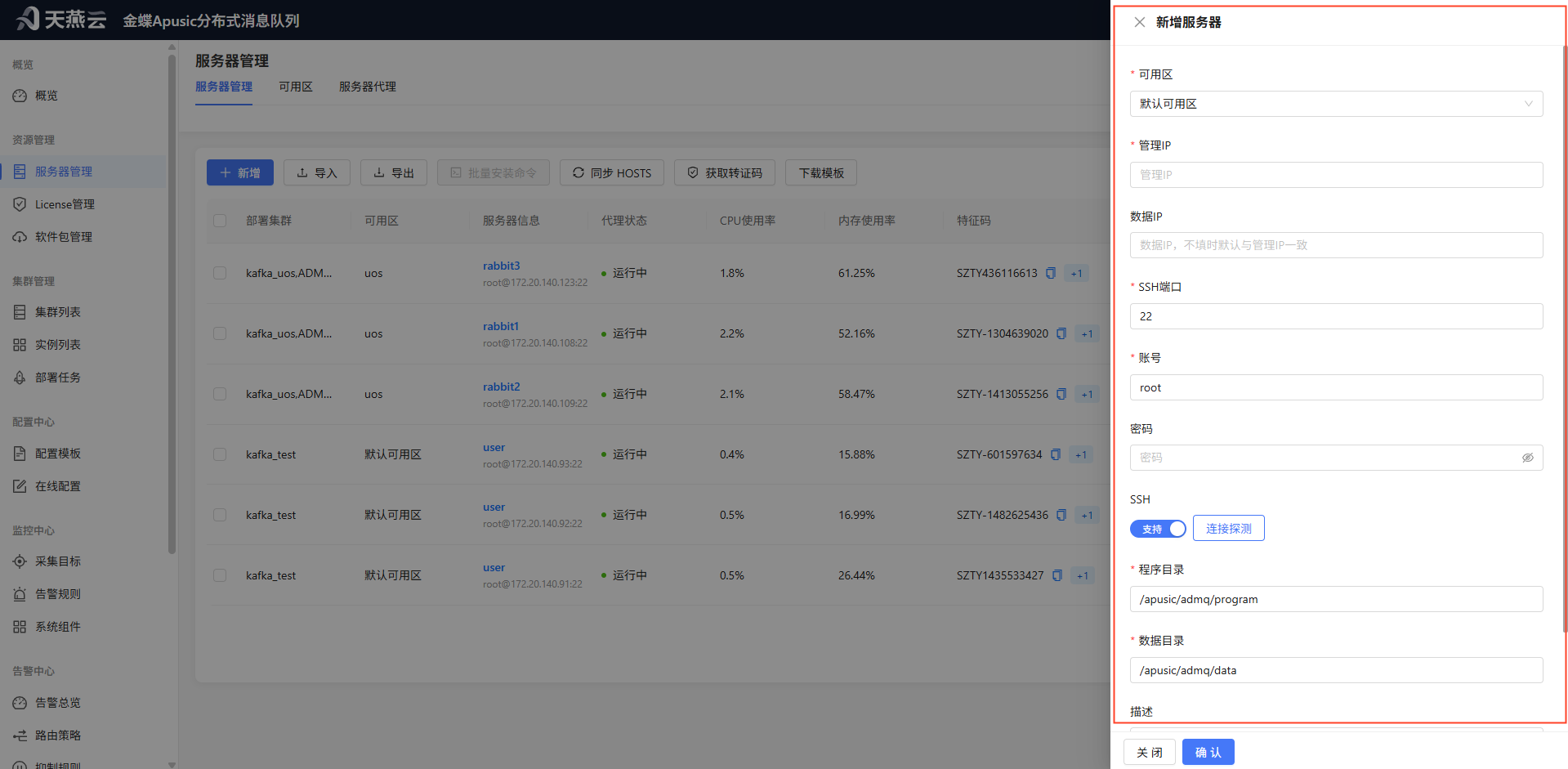The height and width of the screenshot is (769, 1568).
Task: Switch to the 服务器代理 tab
Action: [368, 87]
